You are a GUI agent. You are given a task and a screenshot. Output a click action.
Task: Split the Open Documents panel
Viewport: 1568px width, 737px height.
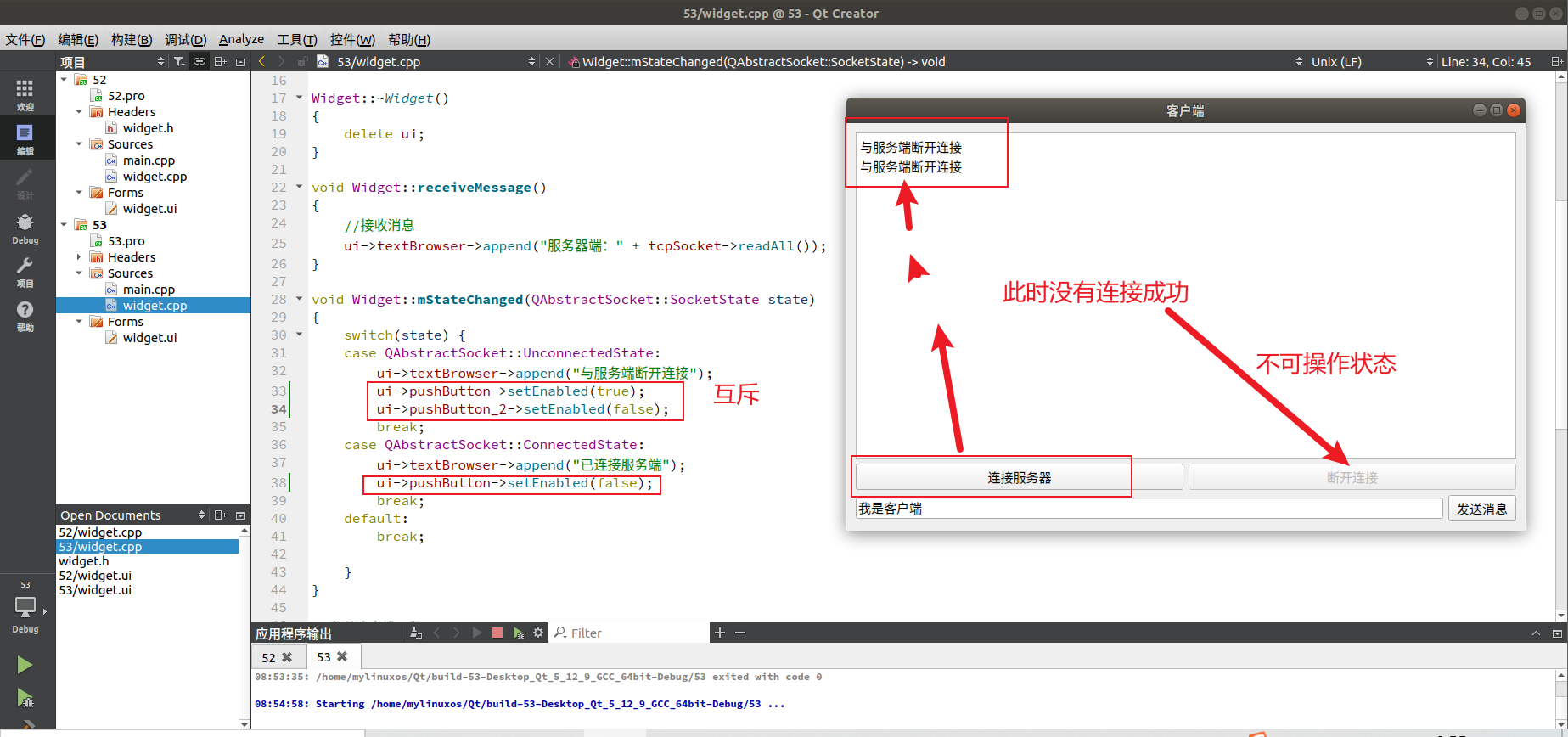221,515
